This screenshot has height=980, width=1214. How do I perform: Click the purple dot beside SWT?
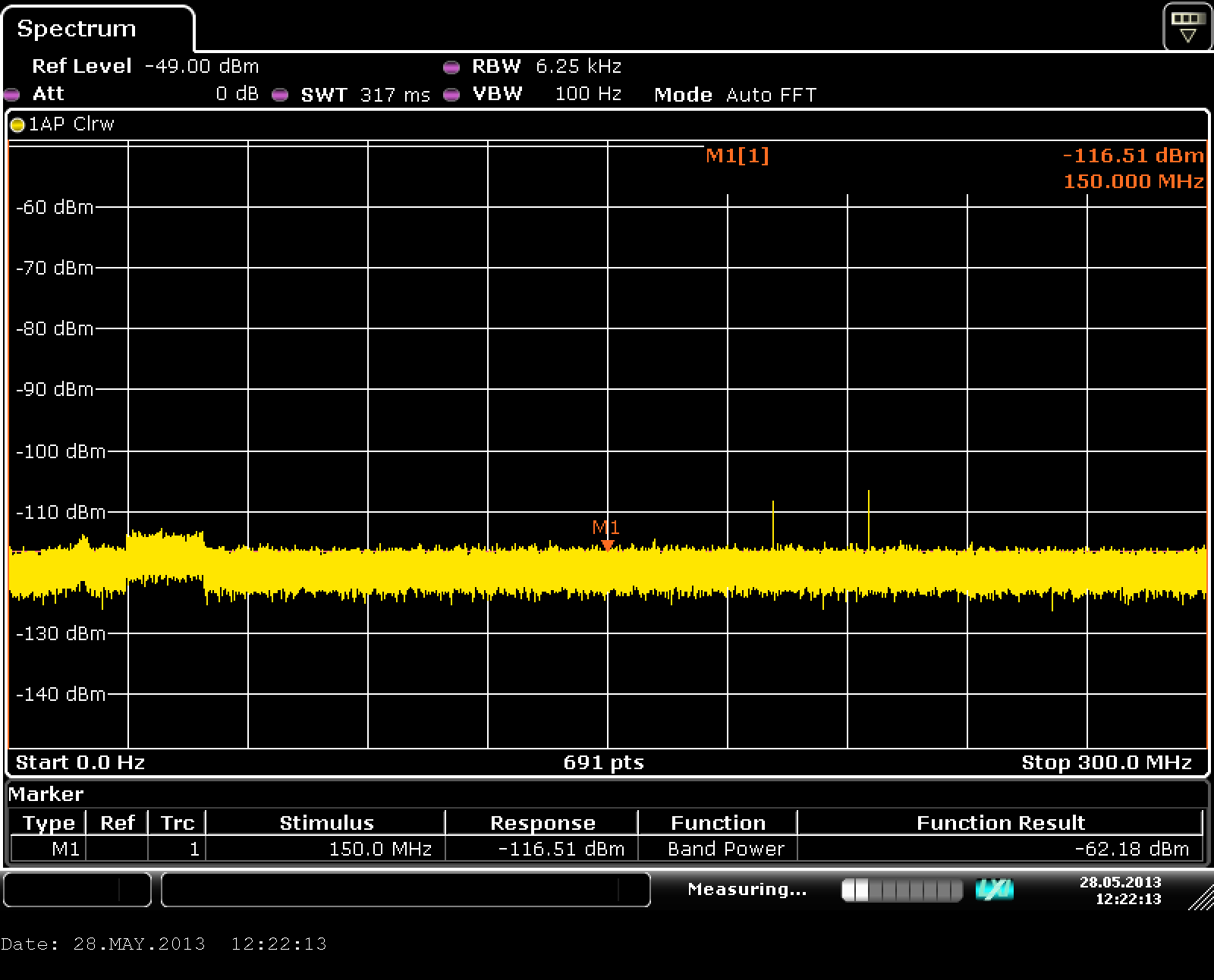tap(280, 95)
